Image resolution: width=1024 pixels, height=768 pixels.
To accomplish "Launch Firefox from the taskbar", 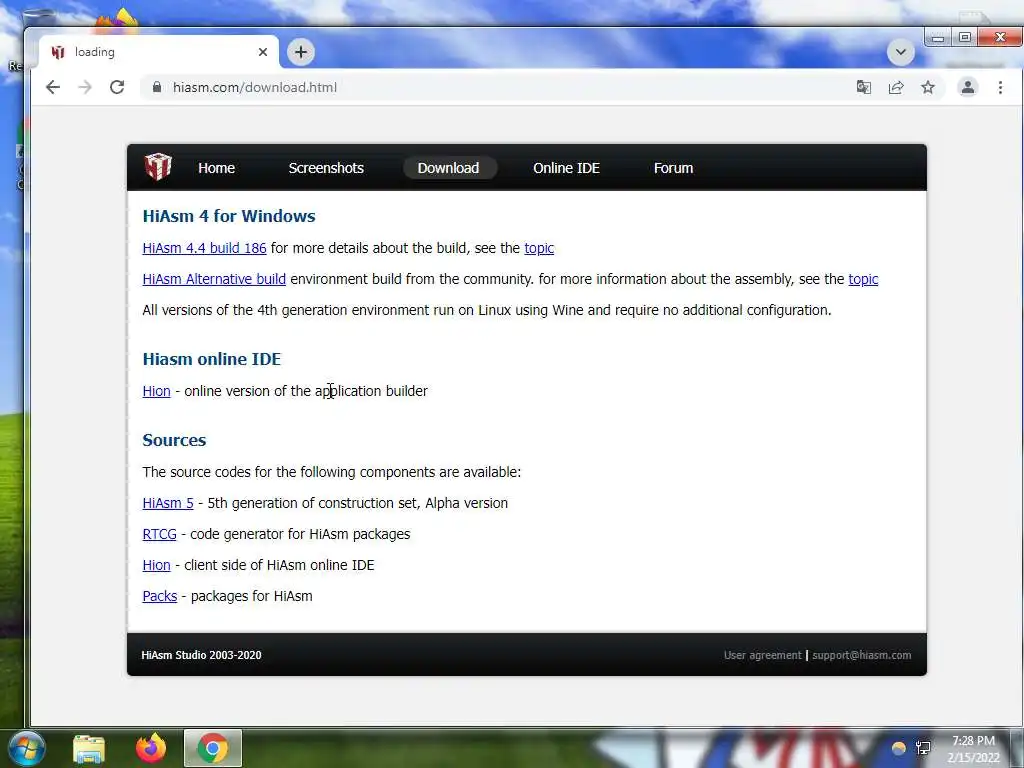I will click(151, 748).
